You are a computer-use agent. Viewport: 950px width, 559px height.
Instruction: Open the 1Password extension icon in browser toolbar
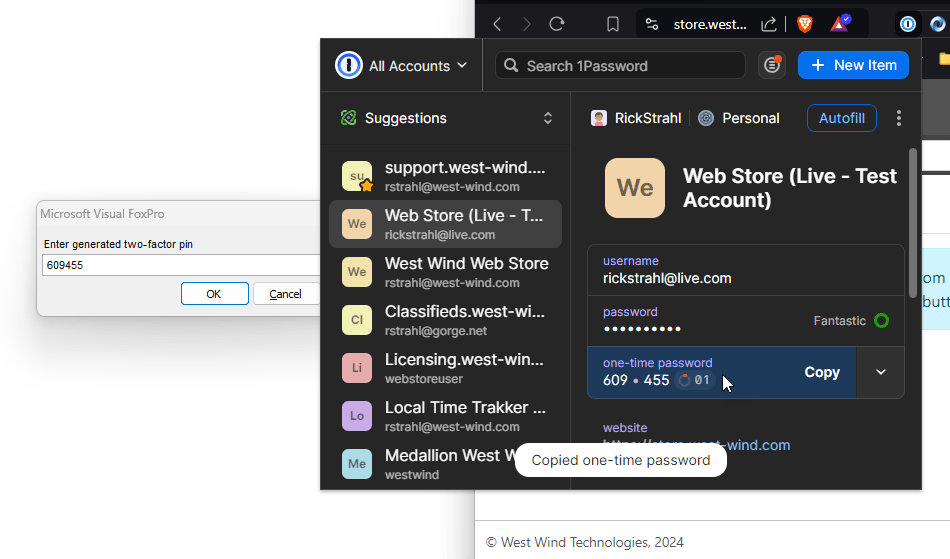pyautogui.click(x=907, y=24)
